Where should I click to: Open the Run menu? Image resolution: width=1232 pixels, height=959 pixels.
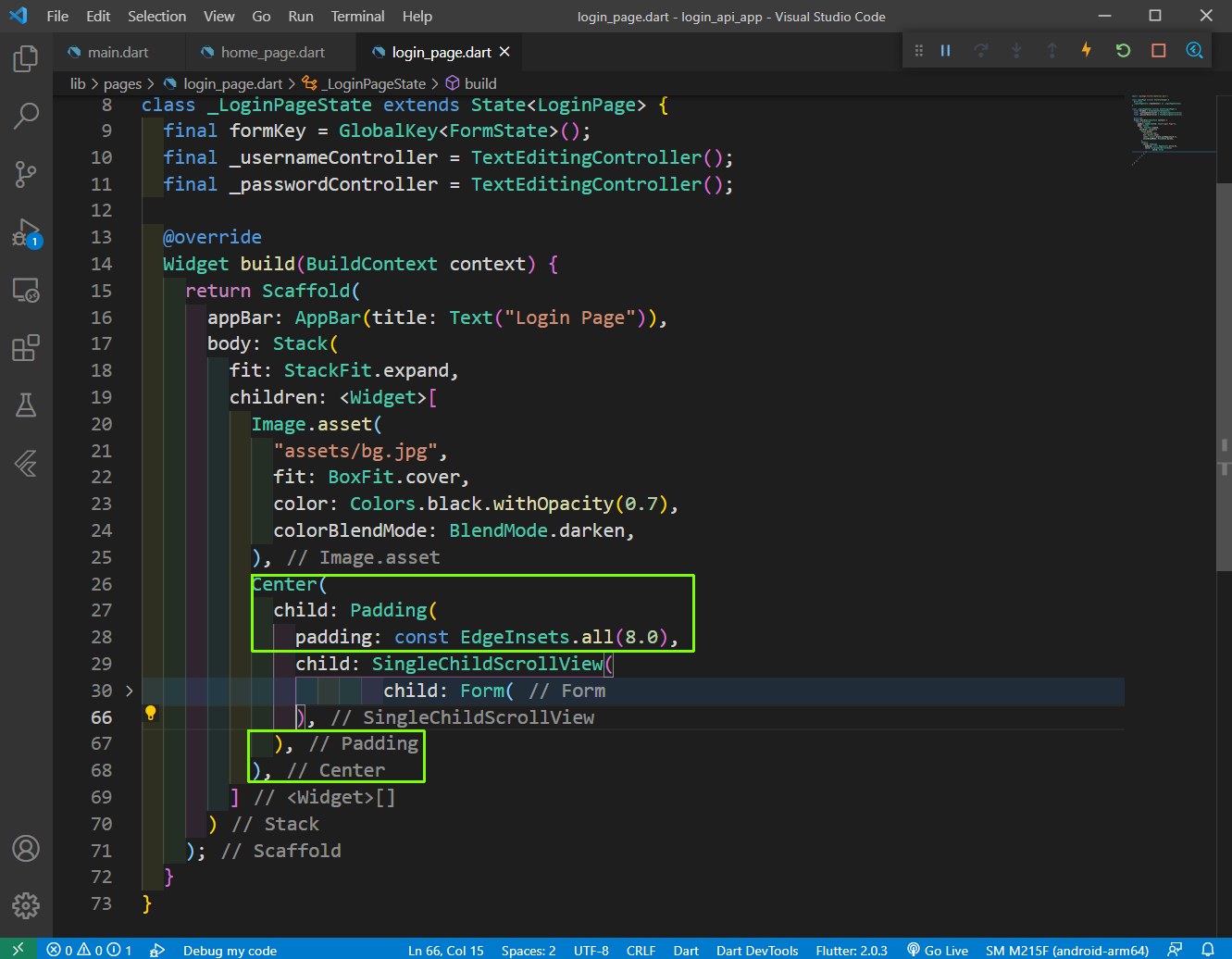pos(300,16)
